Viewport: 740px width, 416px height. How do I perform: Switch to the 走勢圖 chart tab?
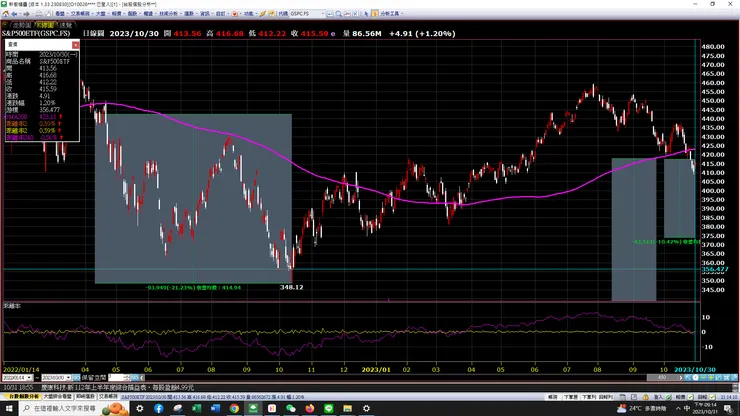22,25
